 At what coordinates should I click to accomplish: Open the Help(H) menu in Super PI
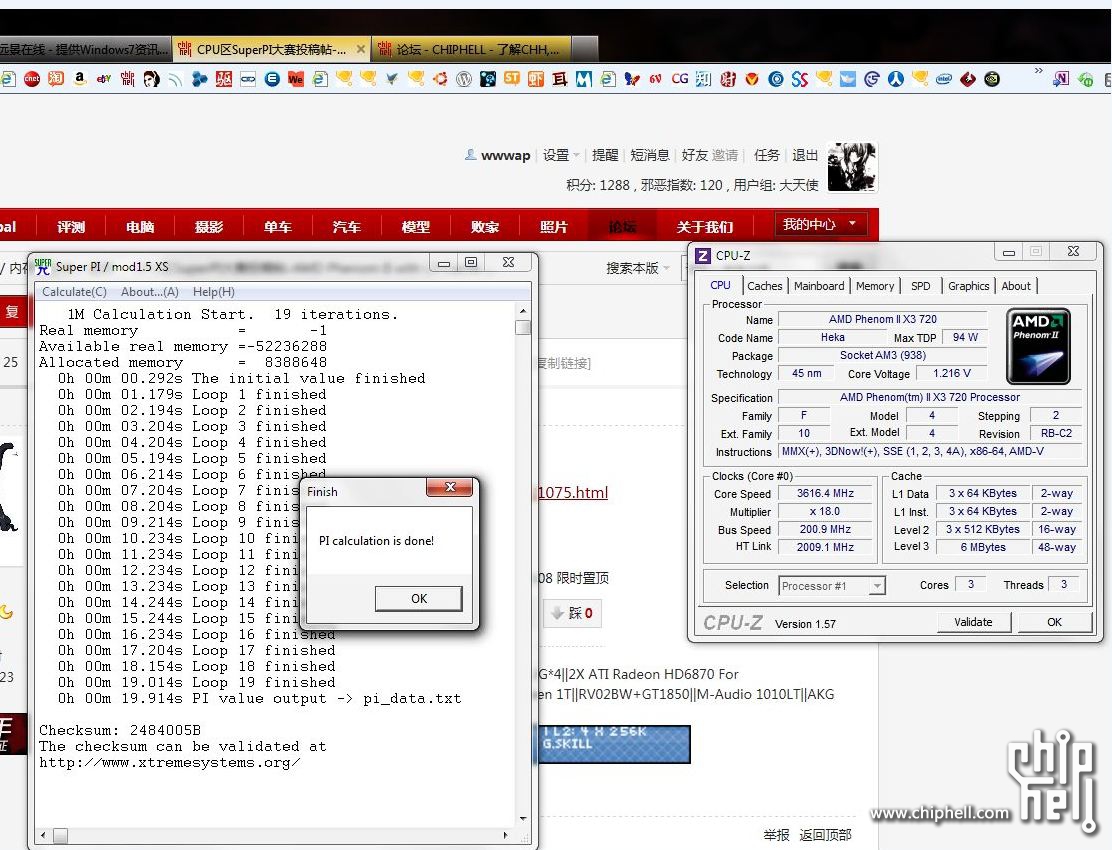213,291
